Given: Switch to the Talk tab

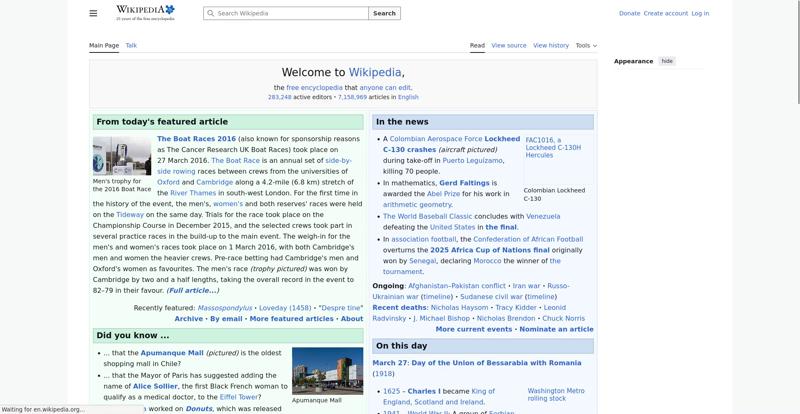Looking at the screenshot, I should pyautogui.click(x=131, y=45).
